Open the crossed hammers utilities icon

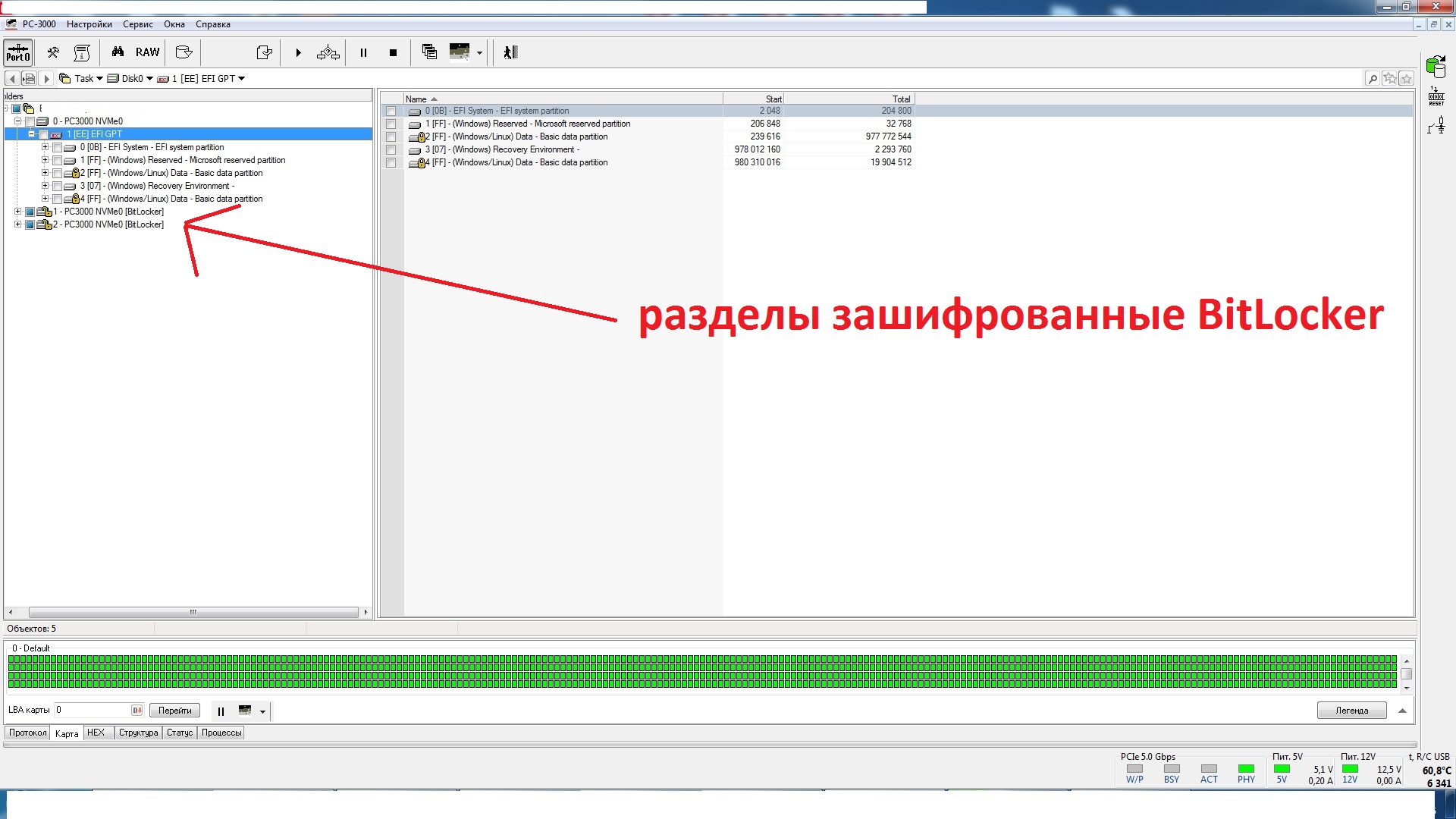[53, 52]
